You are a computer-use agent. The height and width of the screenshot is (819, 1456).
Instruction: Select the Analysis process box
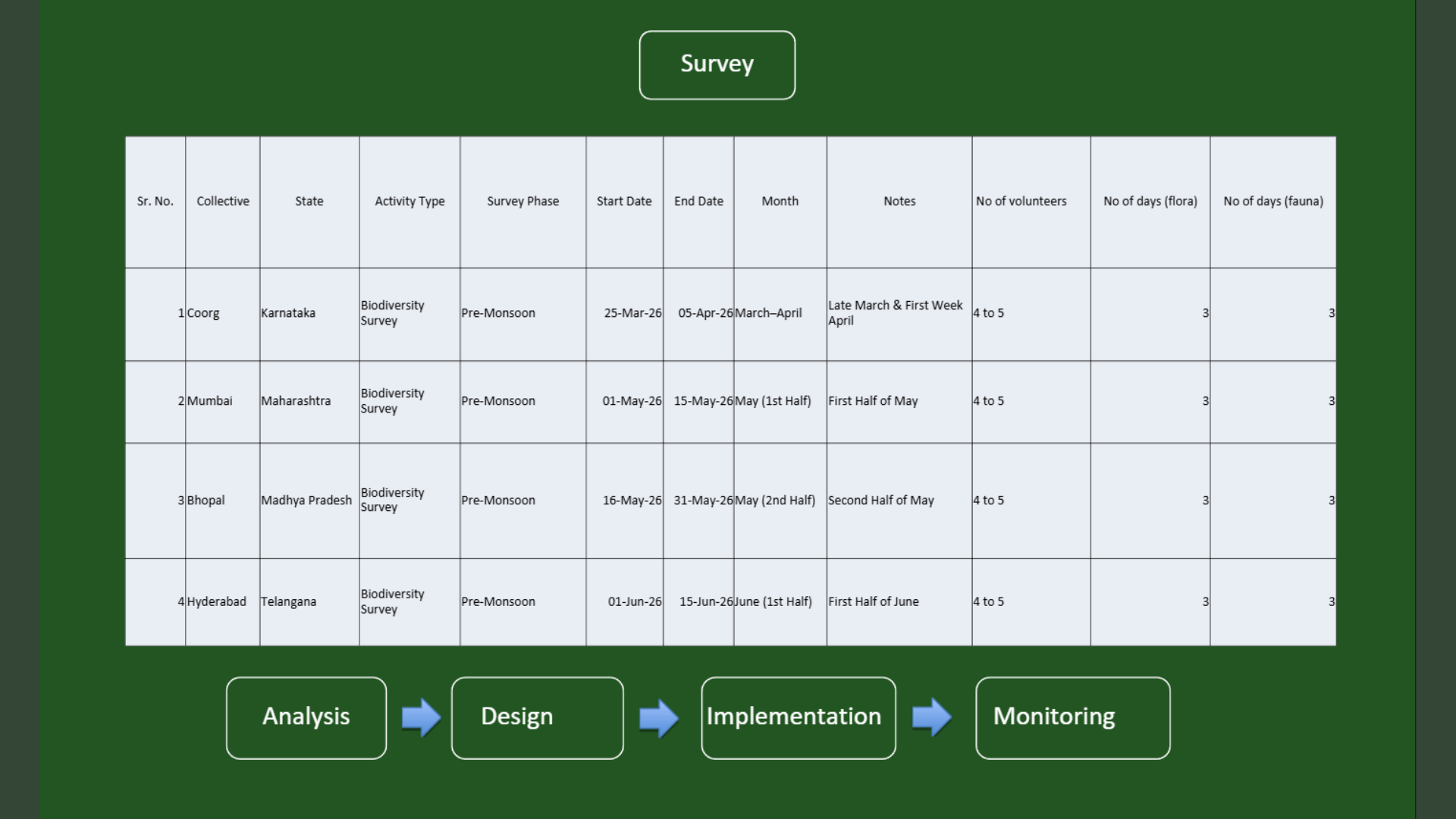click(306, 717)
